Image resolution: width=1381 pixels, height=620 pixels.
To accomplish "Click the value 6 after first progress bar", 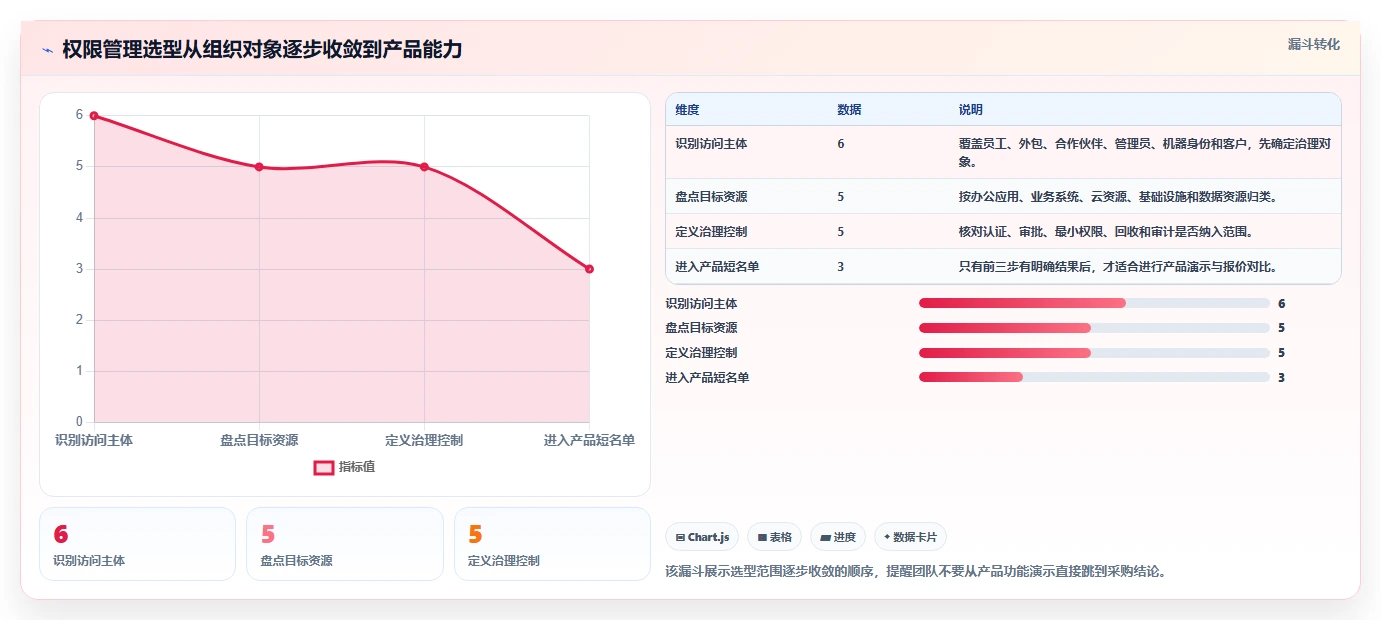I will [1281, 303].
